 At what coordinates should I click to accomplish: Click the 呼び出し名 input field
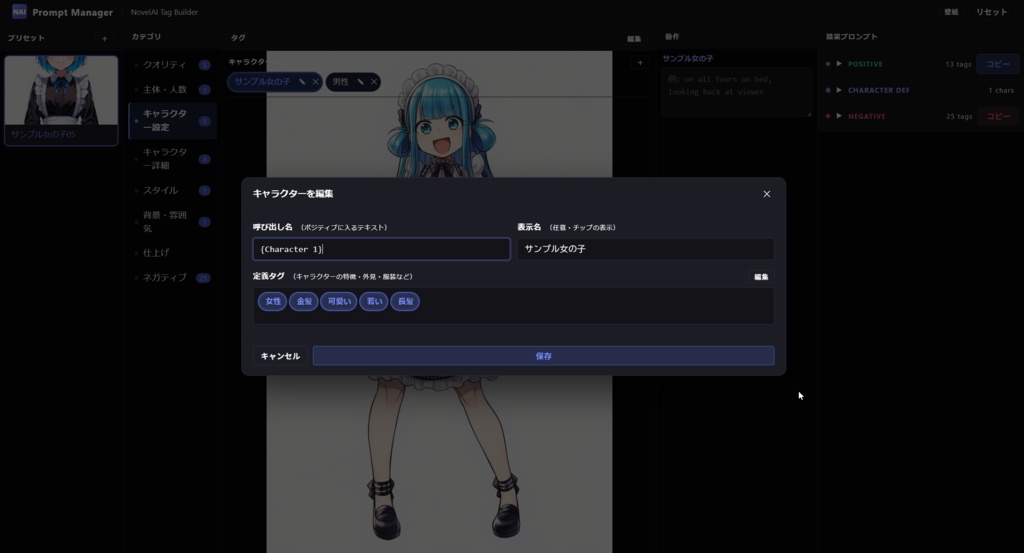381,249
